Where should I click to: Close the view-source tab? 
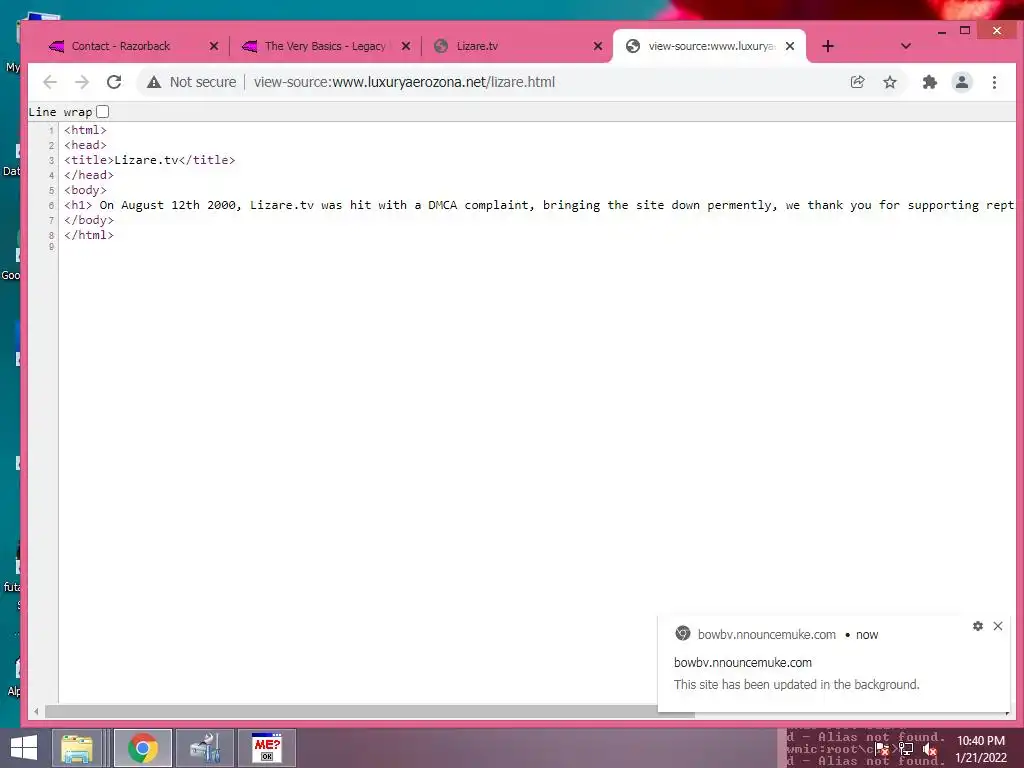point(790,46)
